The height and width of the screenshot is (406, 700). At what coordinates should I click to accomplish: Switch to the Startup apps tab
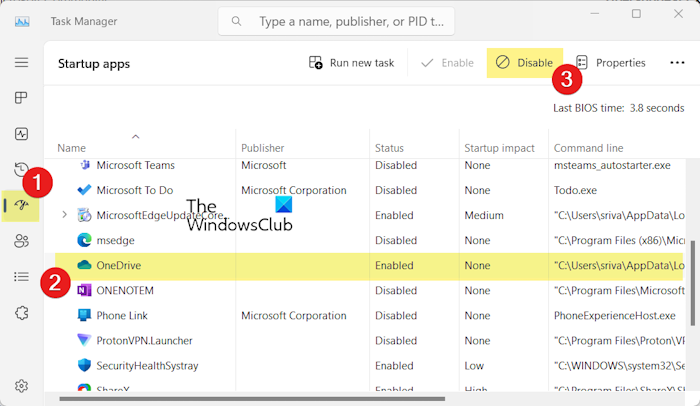pyautogui.click(x=21, y=205)
